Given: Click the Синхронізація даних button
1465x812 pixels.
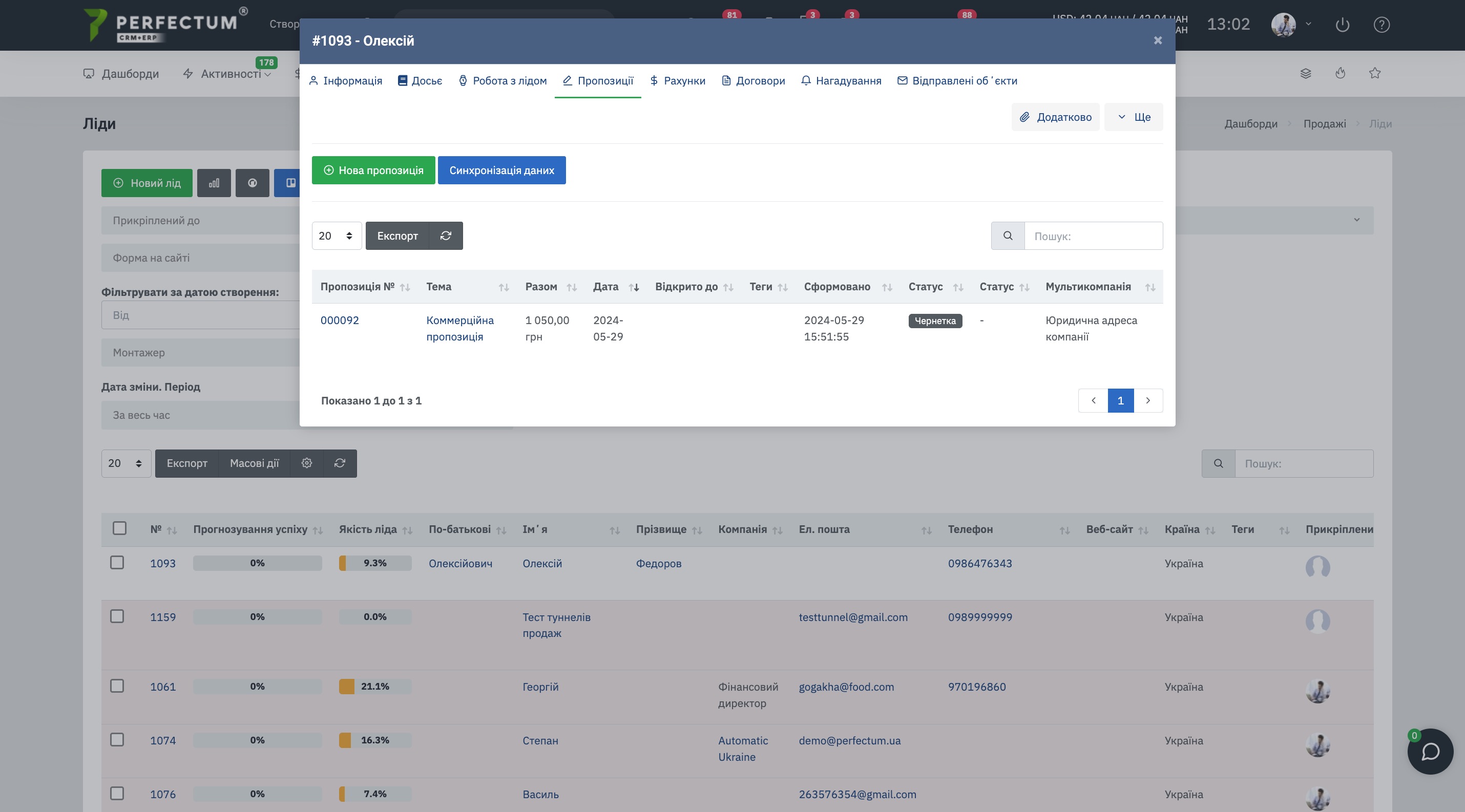Looking at the screenshot, I should (501, 170).
